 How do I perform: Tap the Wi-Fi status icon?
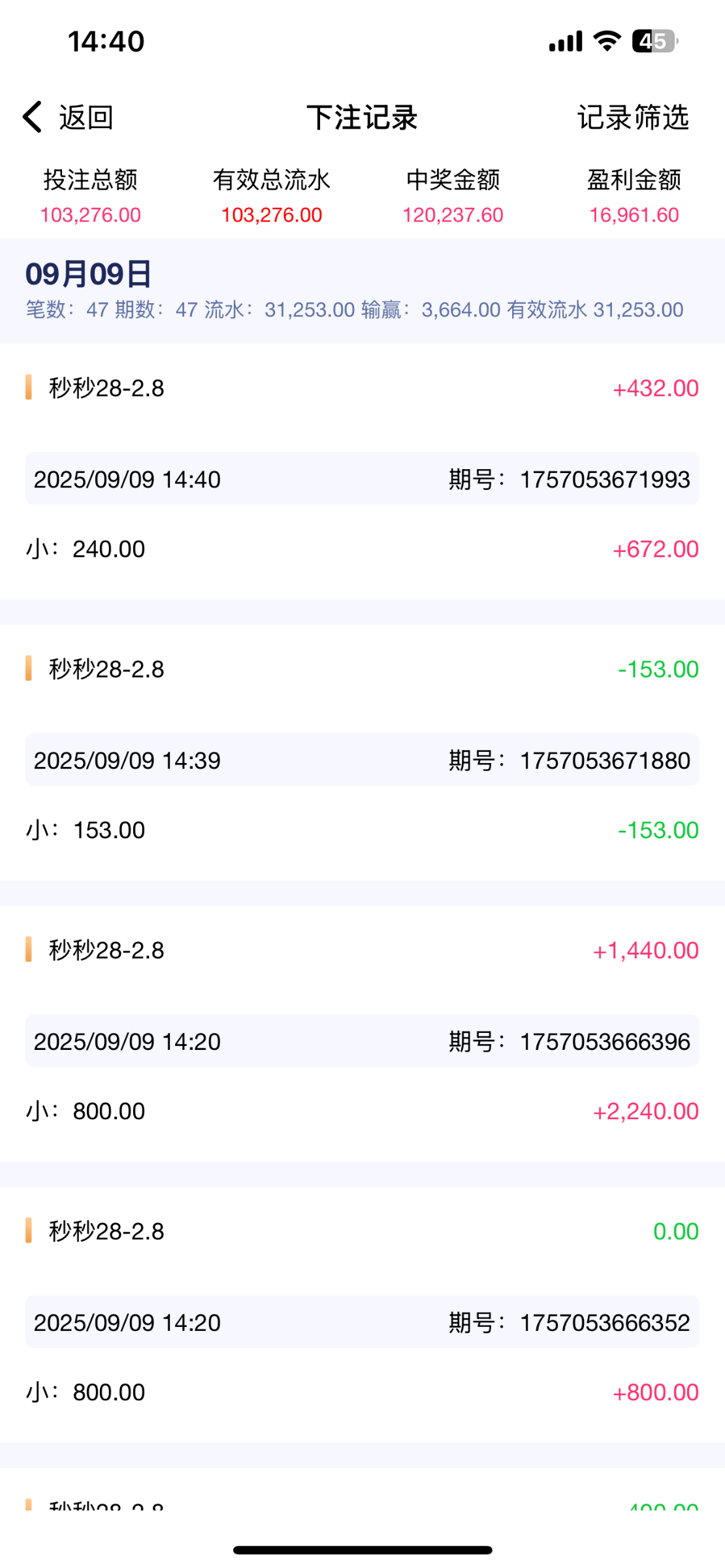click(x=607, y=41)
